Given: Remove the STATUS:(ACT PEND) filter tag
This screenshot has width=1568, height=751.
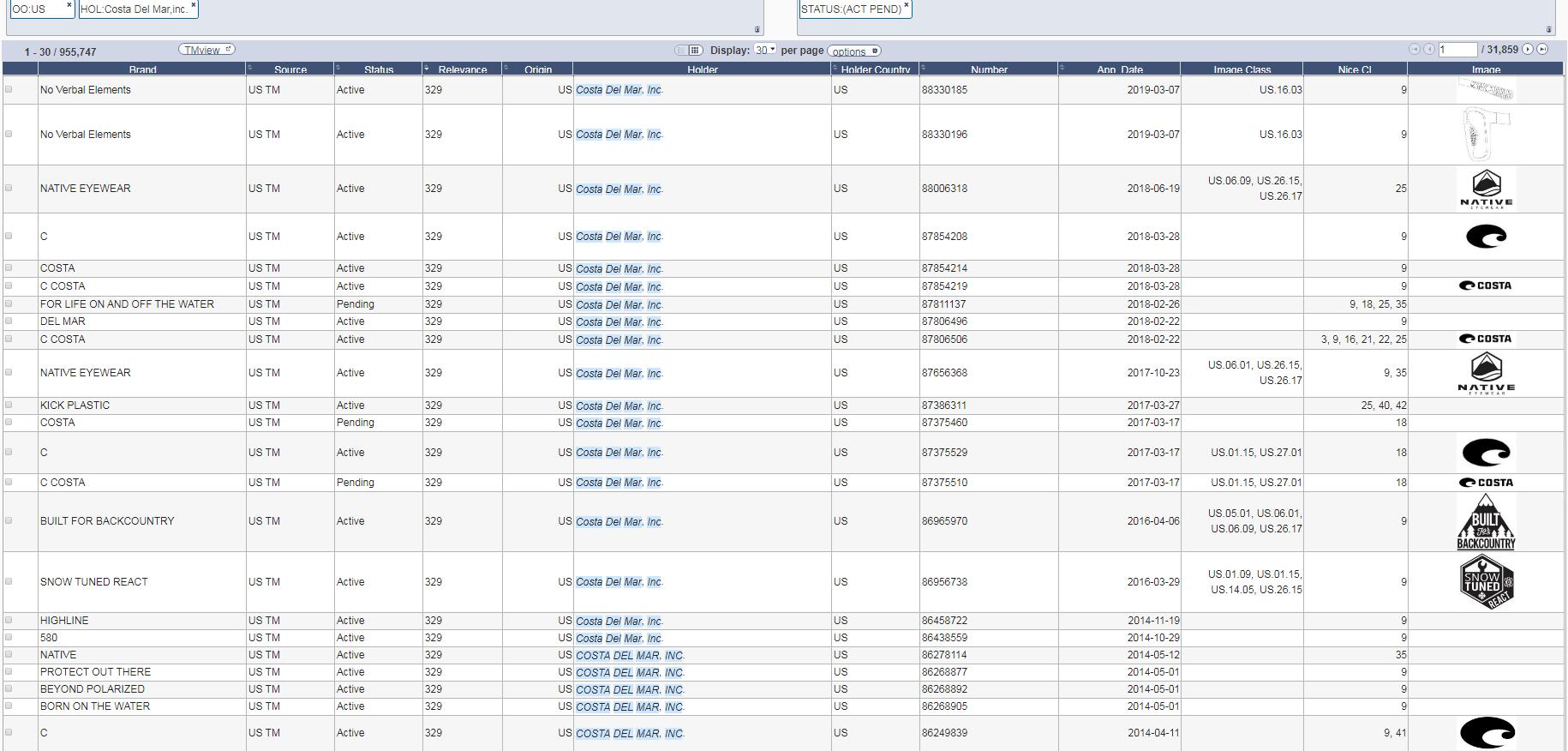Looking at the screenshot, I should click(907, 5).
